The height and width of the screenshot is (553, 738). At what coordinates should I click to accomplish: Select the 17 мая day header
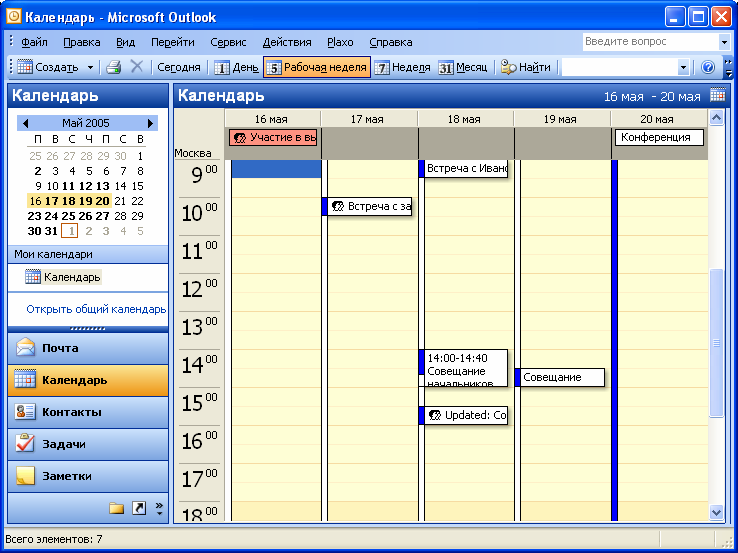[367, 119]
